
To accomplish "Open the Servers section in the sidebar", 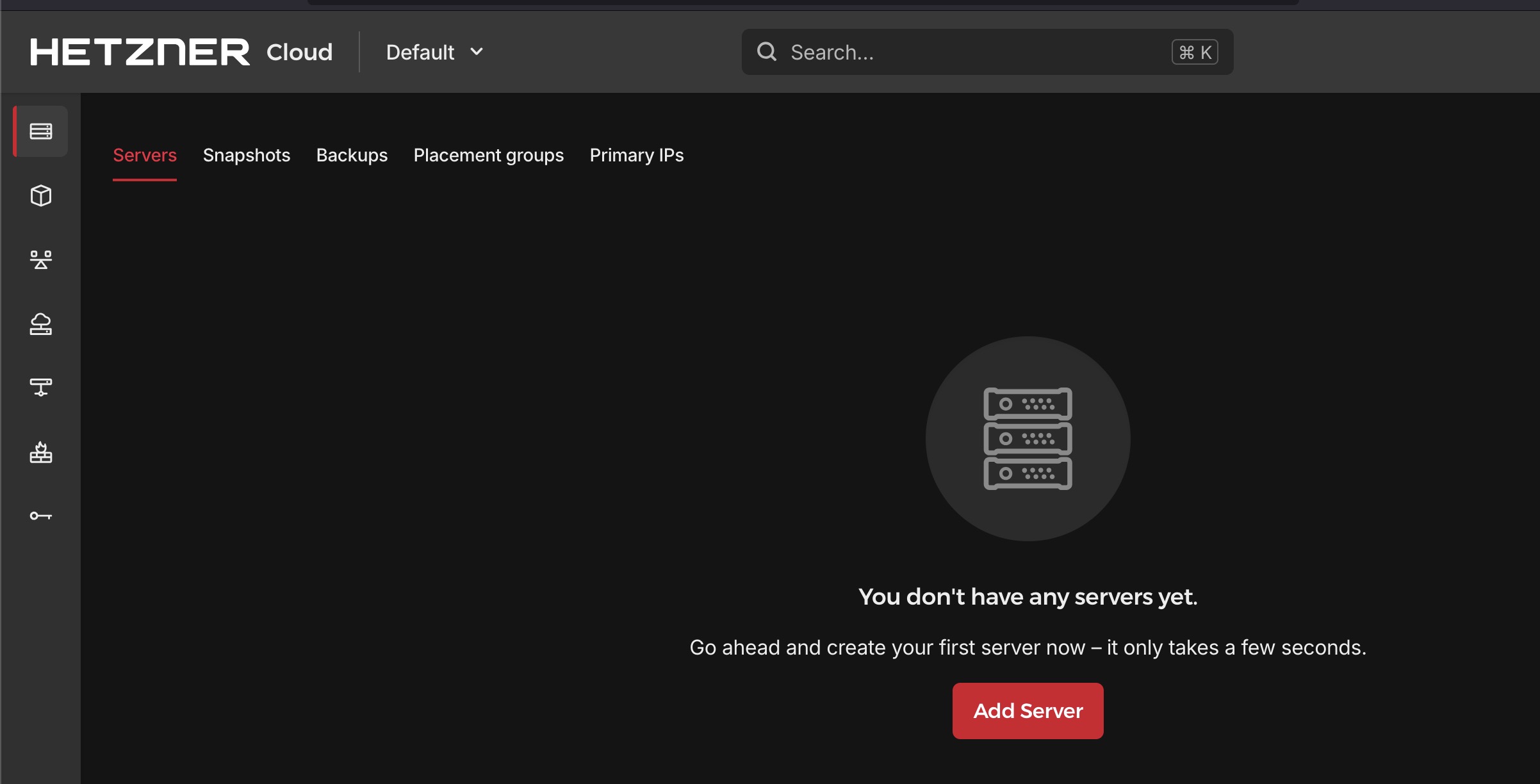I will point(41,131).
